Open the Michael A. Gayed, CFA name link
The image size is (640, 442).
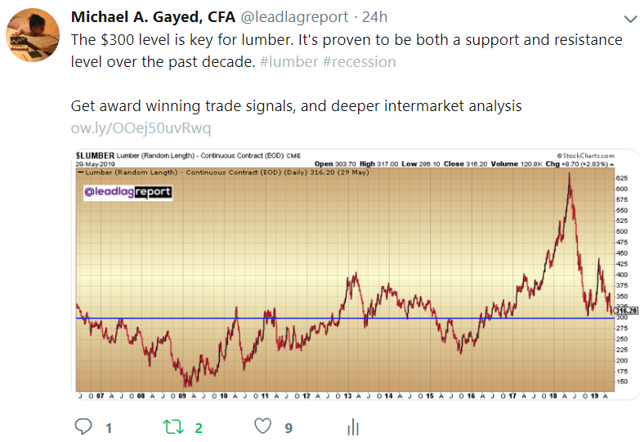tap(153, 17)
